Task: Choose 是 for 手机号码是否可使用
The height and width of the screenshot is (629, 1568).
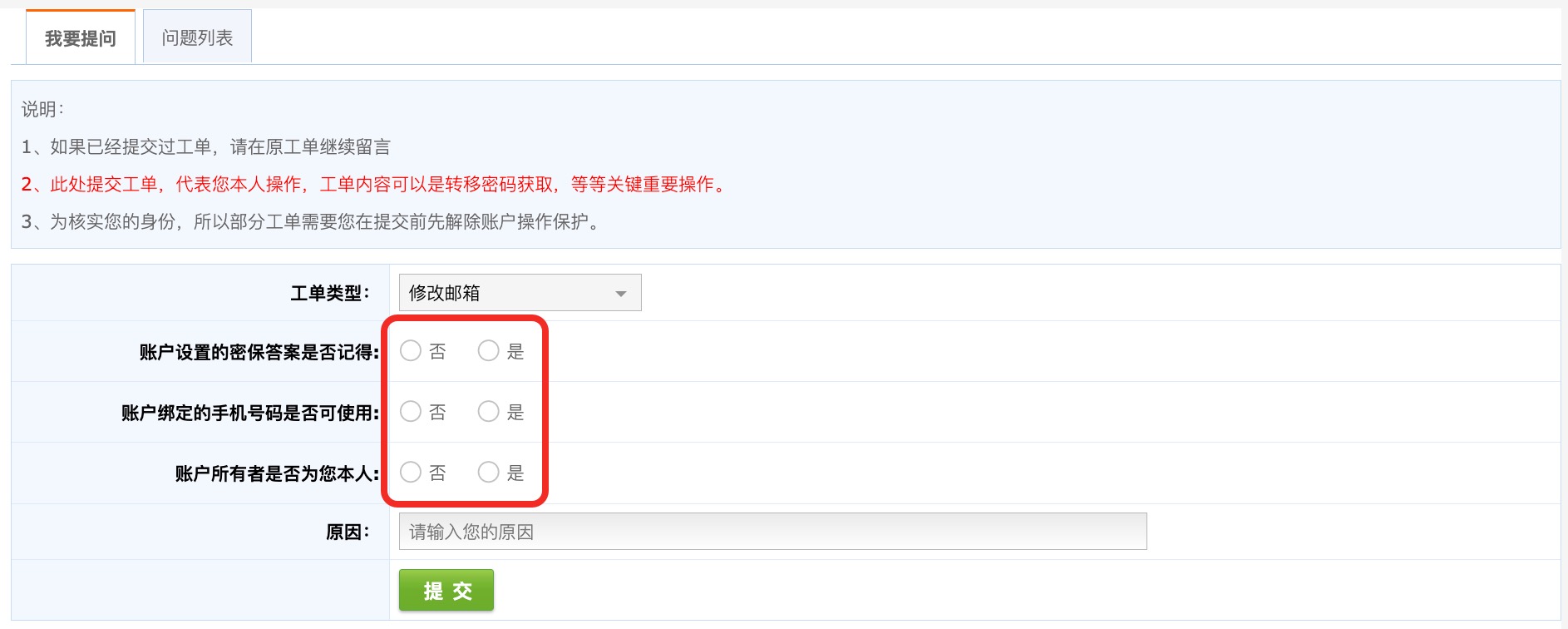Action: [489, 412]
